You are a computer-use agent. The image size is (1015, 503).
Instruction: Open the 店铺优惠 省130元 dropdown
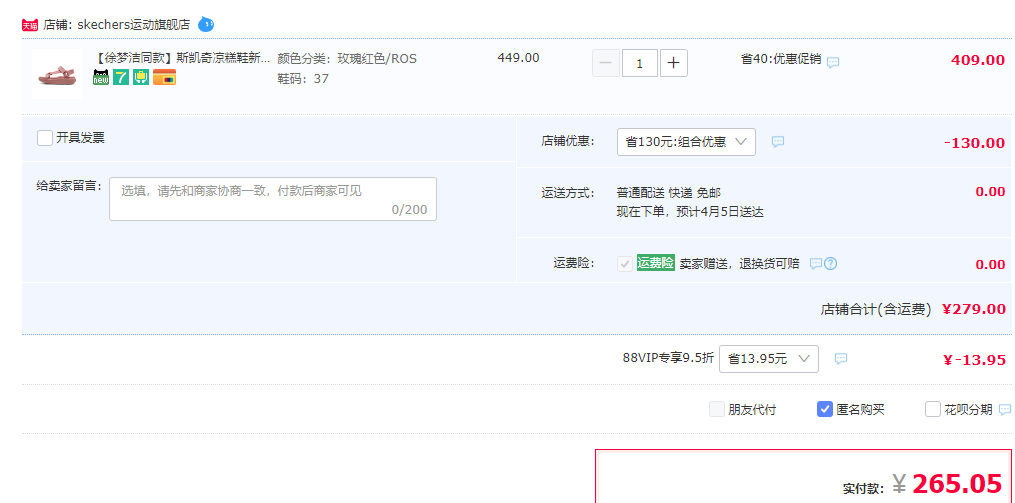(x=686, y=142)
